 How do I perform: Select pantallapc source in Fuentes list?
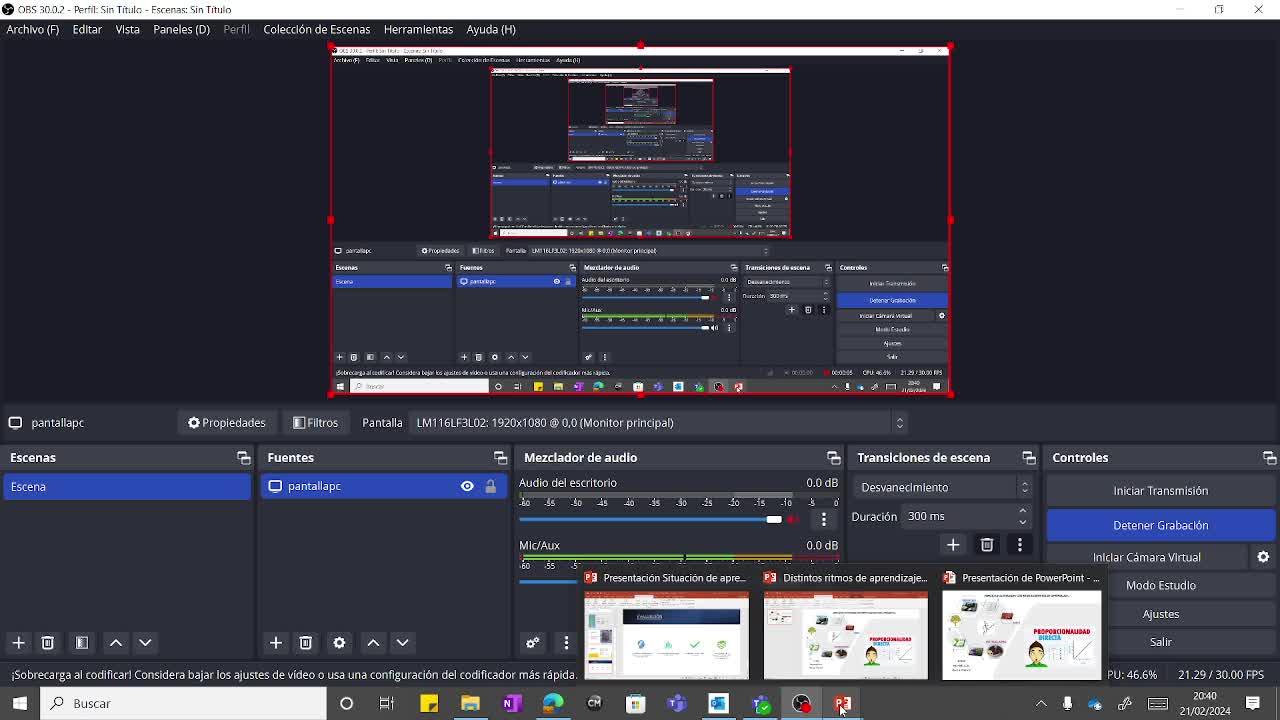[384, 486]
